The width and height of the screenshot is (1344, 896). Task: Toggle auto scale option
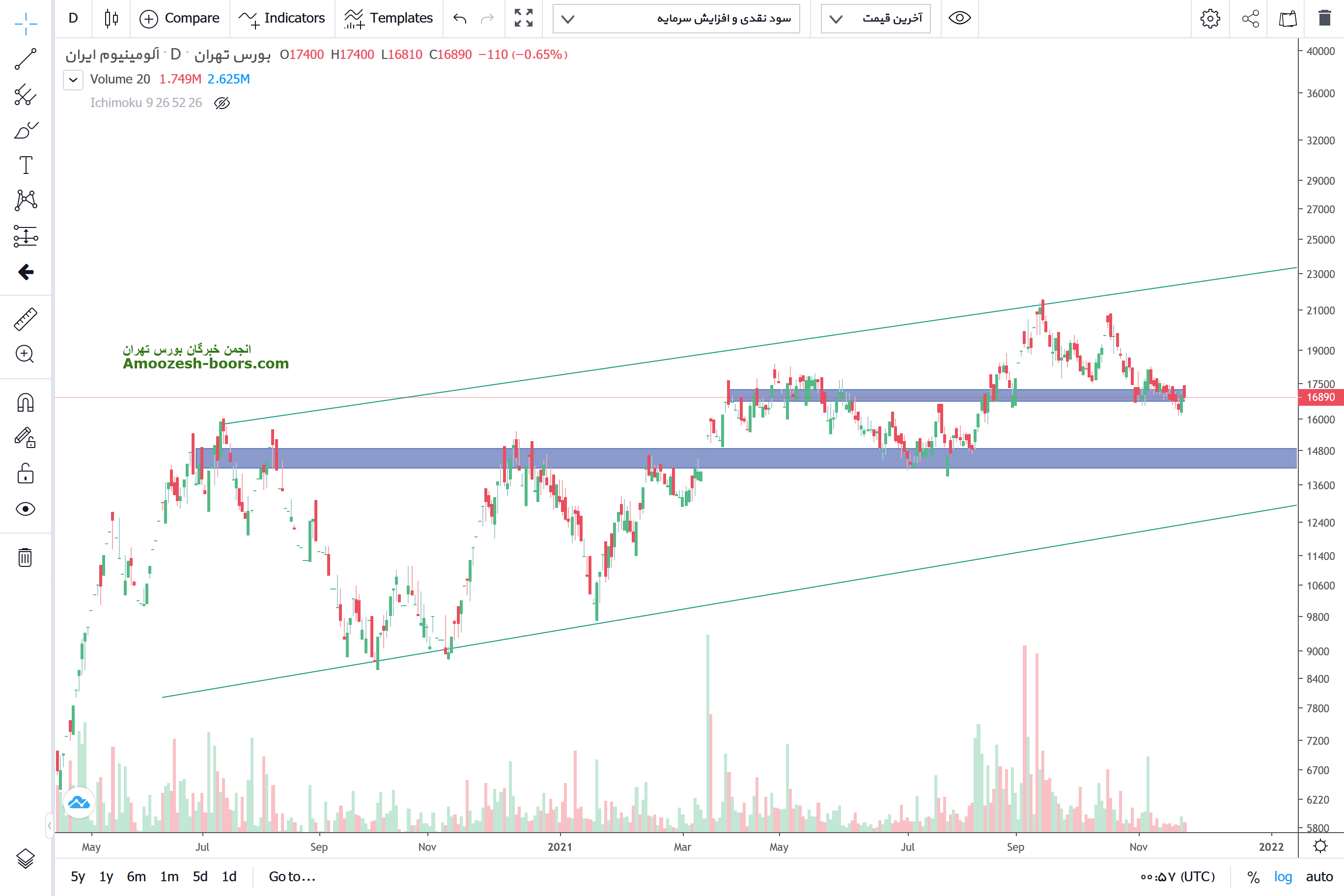(1319, 876)
